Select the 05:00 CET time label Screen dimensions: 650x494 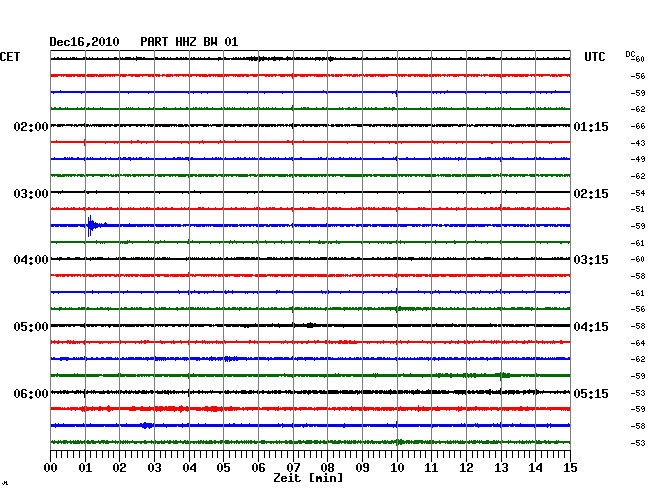31,327
